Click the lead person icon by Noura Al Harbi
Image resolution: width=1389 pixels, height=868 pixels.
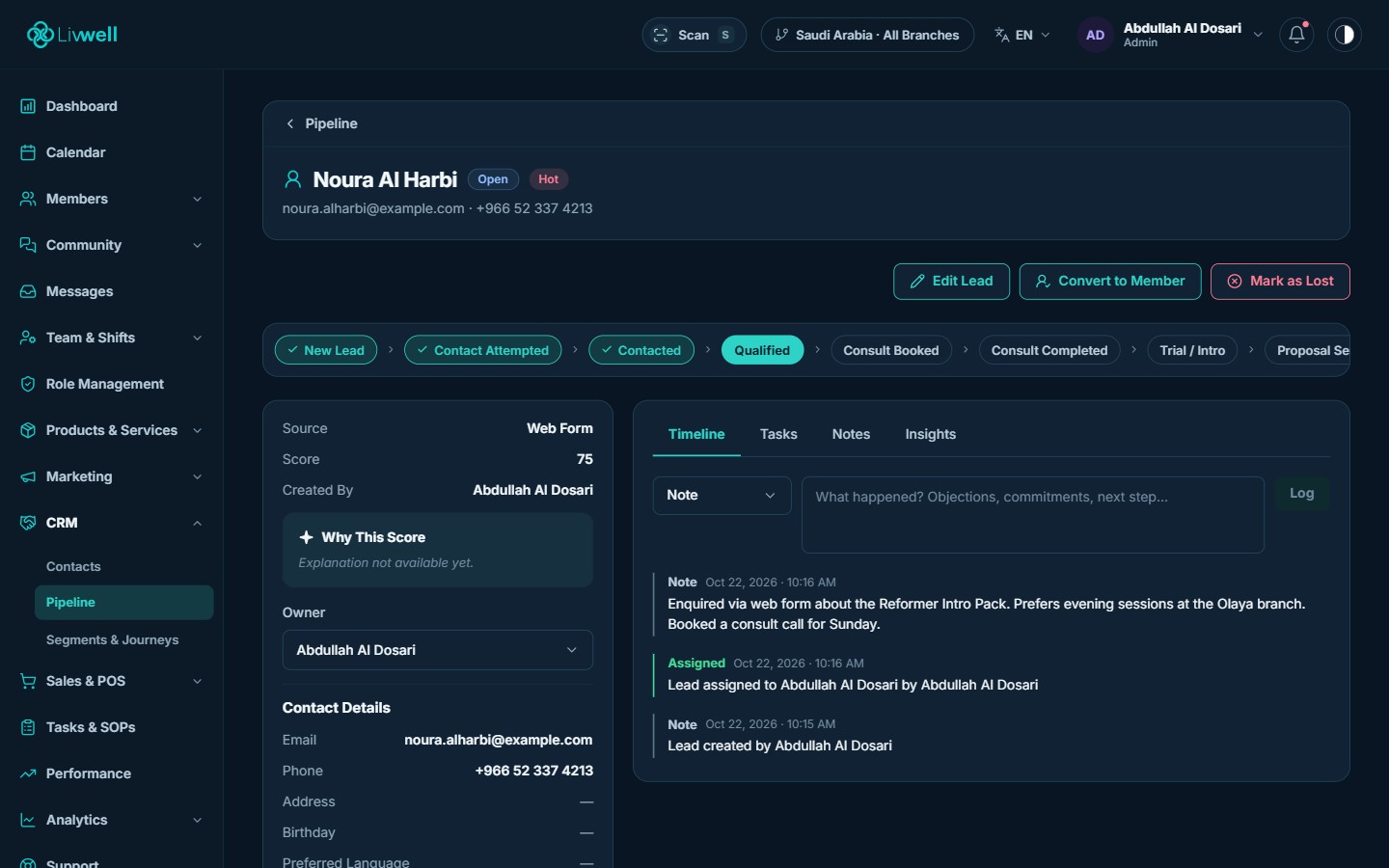click(x=292, y=179)
